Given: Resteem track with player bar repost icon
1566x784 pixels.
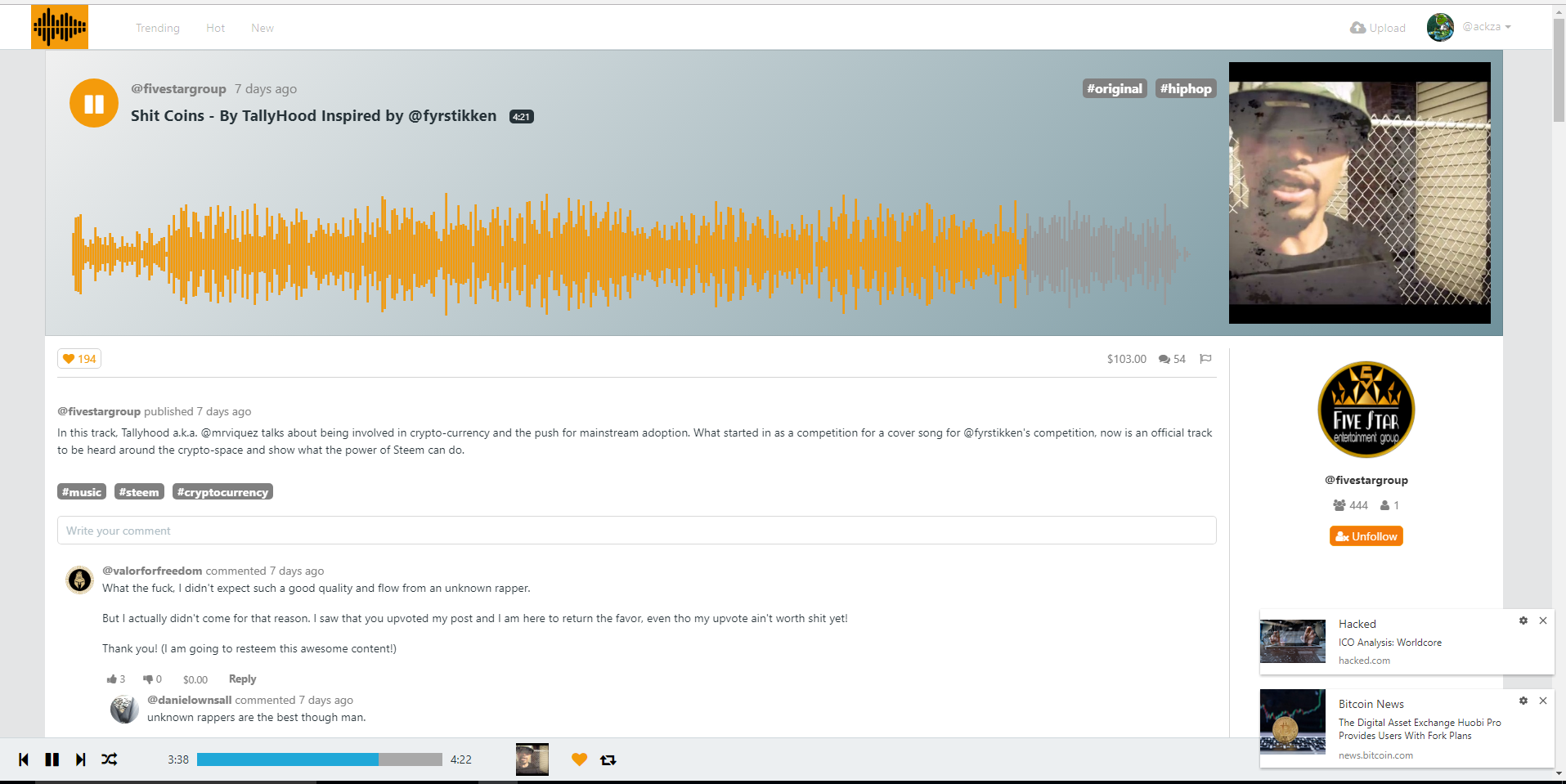Looking at the screenshot, I should [608, 759].
